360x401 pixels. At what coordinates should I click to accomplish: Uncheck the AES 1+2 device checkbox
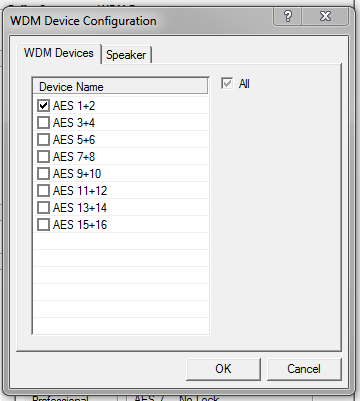43,106
